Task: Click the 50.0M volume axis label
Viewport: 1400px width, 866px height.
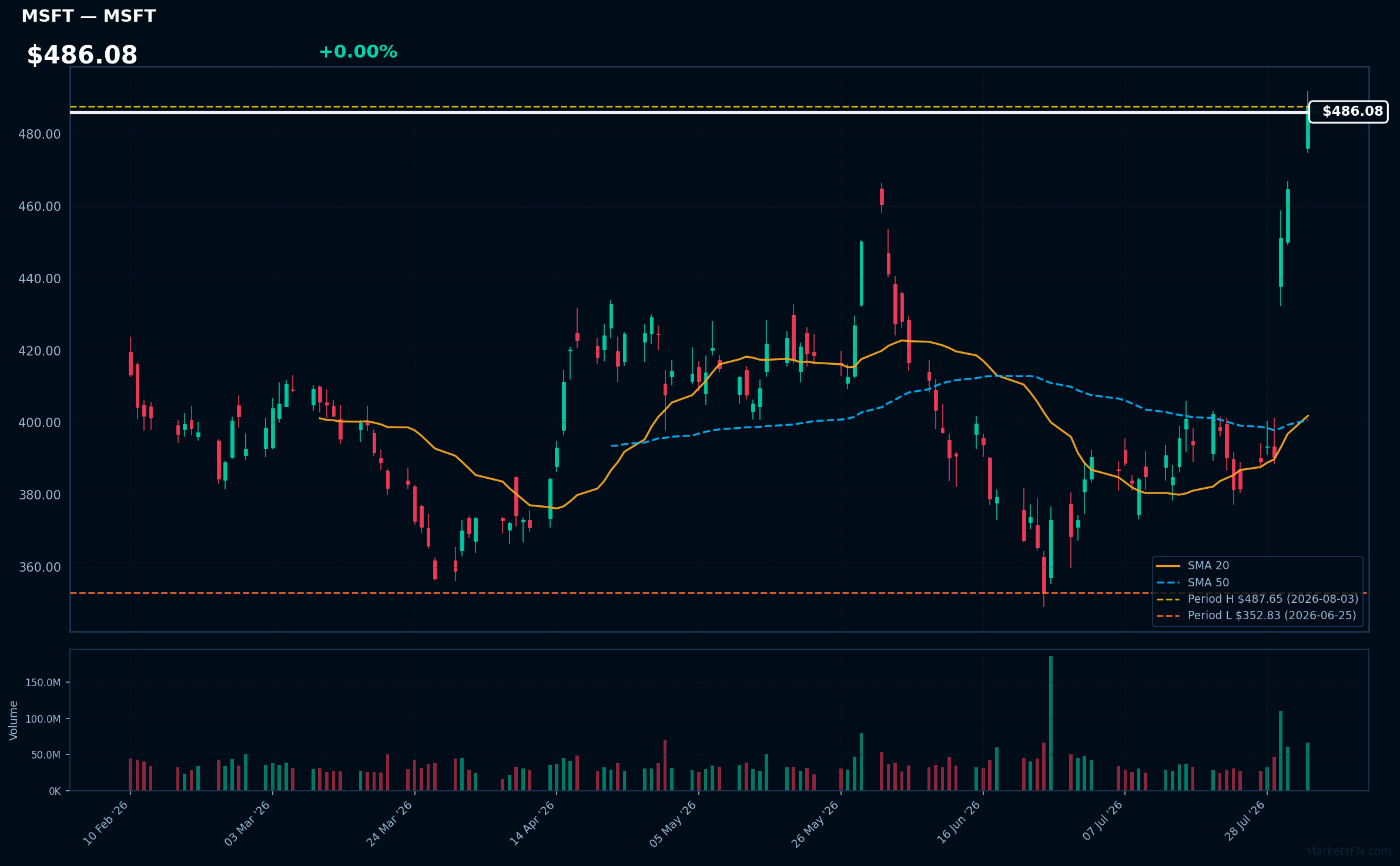Action: (x=46, y=755)
